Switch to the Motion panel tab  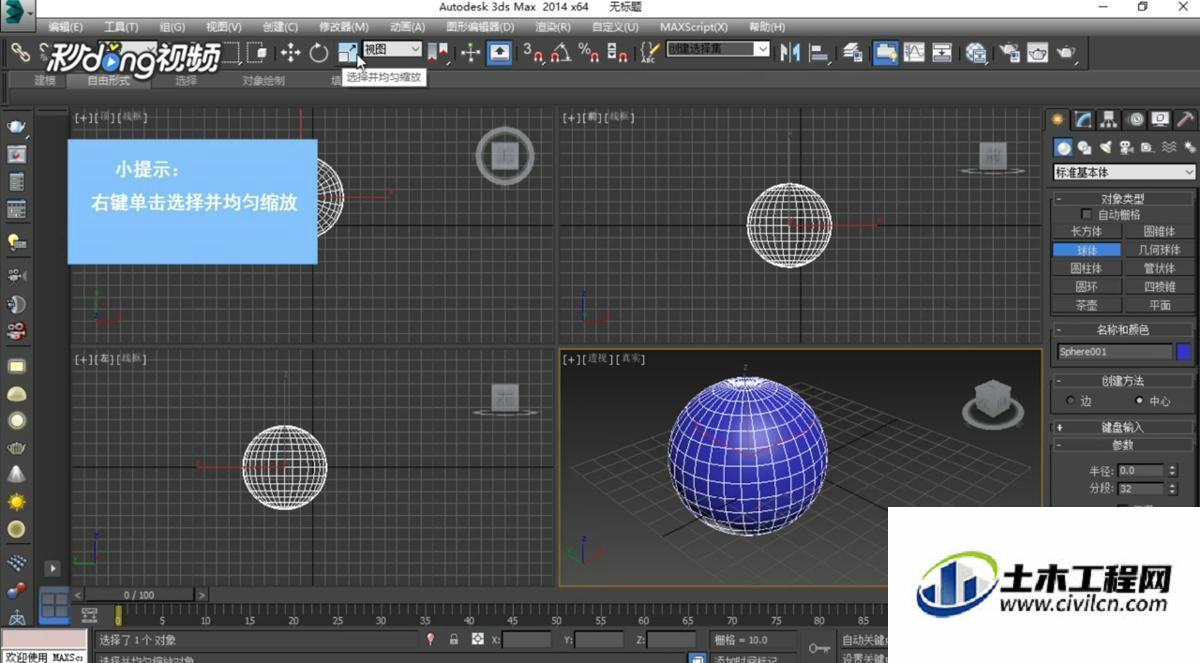[x=1136, y=119]
